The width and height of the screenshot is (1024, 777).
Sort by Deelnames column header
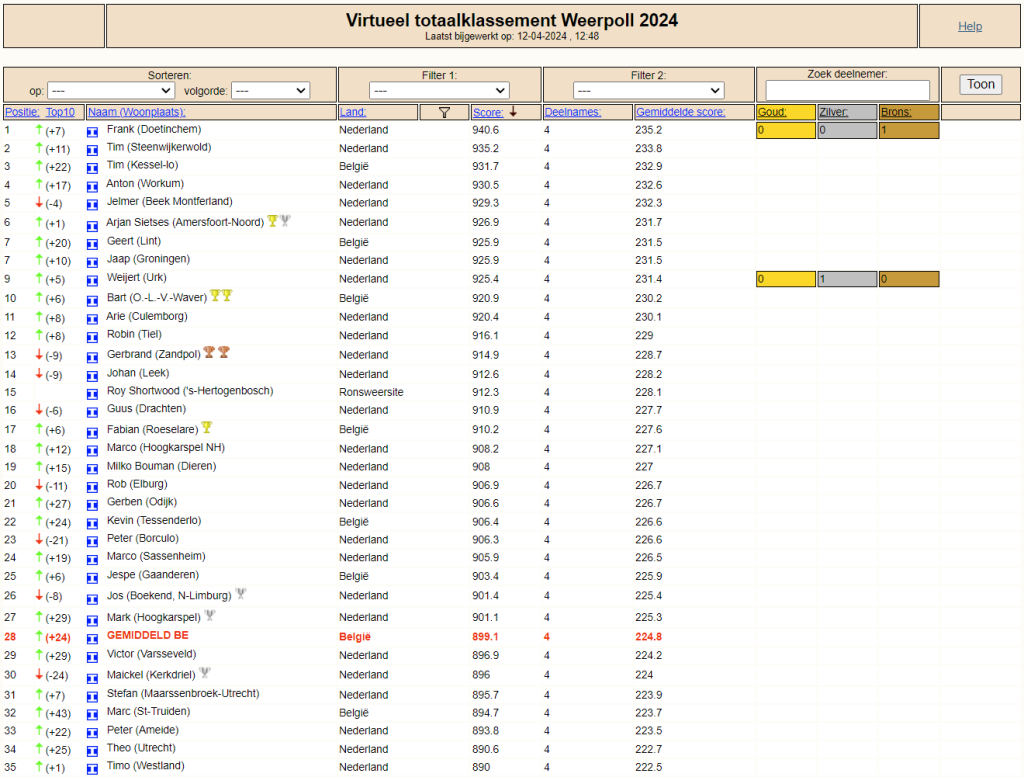[x=573, y=112]
